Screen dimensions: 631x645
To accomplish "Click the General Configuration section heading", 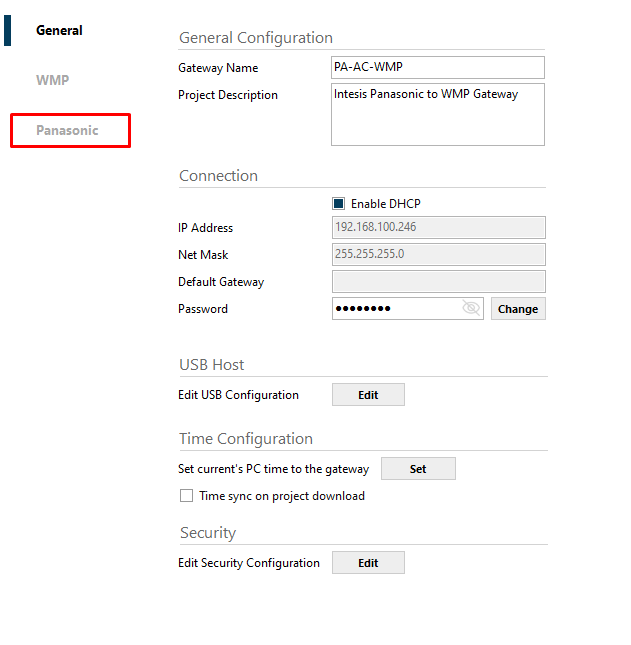I will (256, 38).
